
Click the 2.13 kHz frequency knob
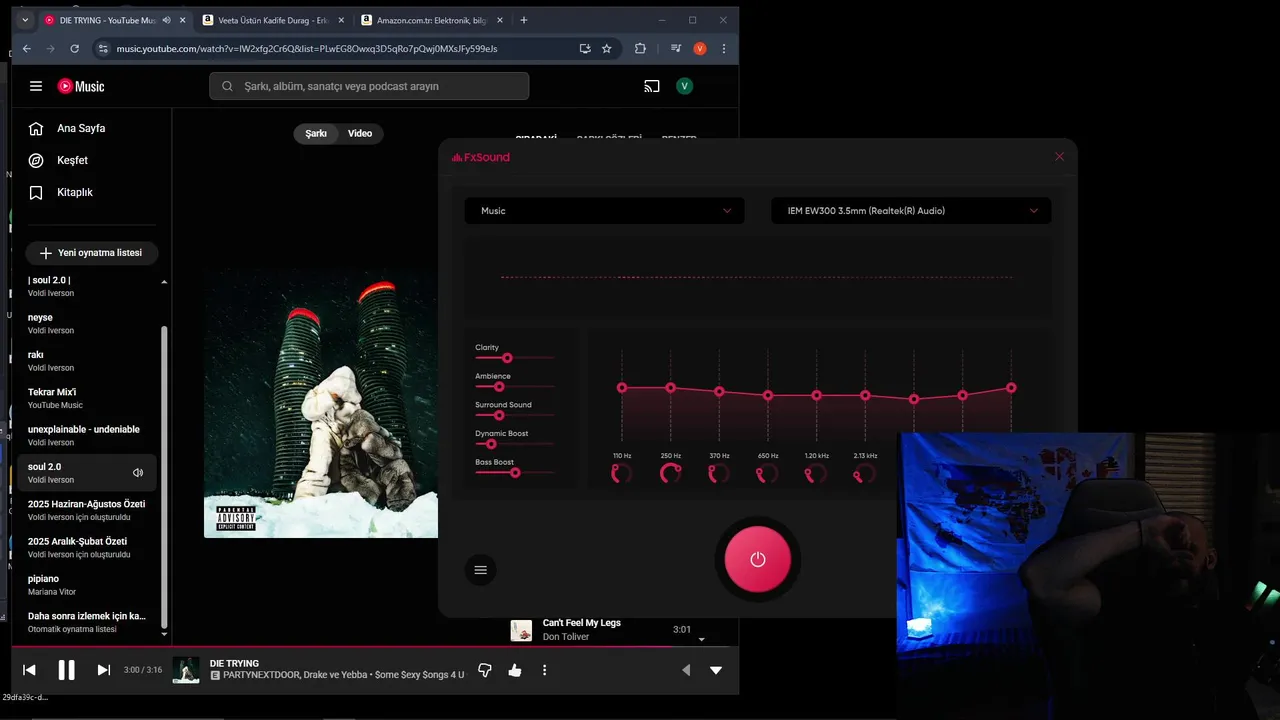(865, 473)
